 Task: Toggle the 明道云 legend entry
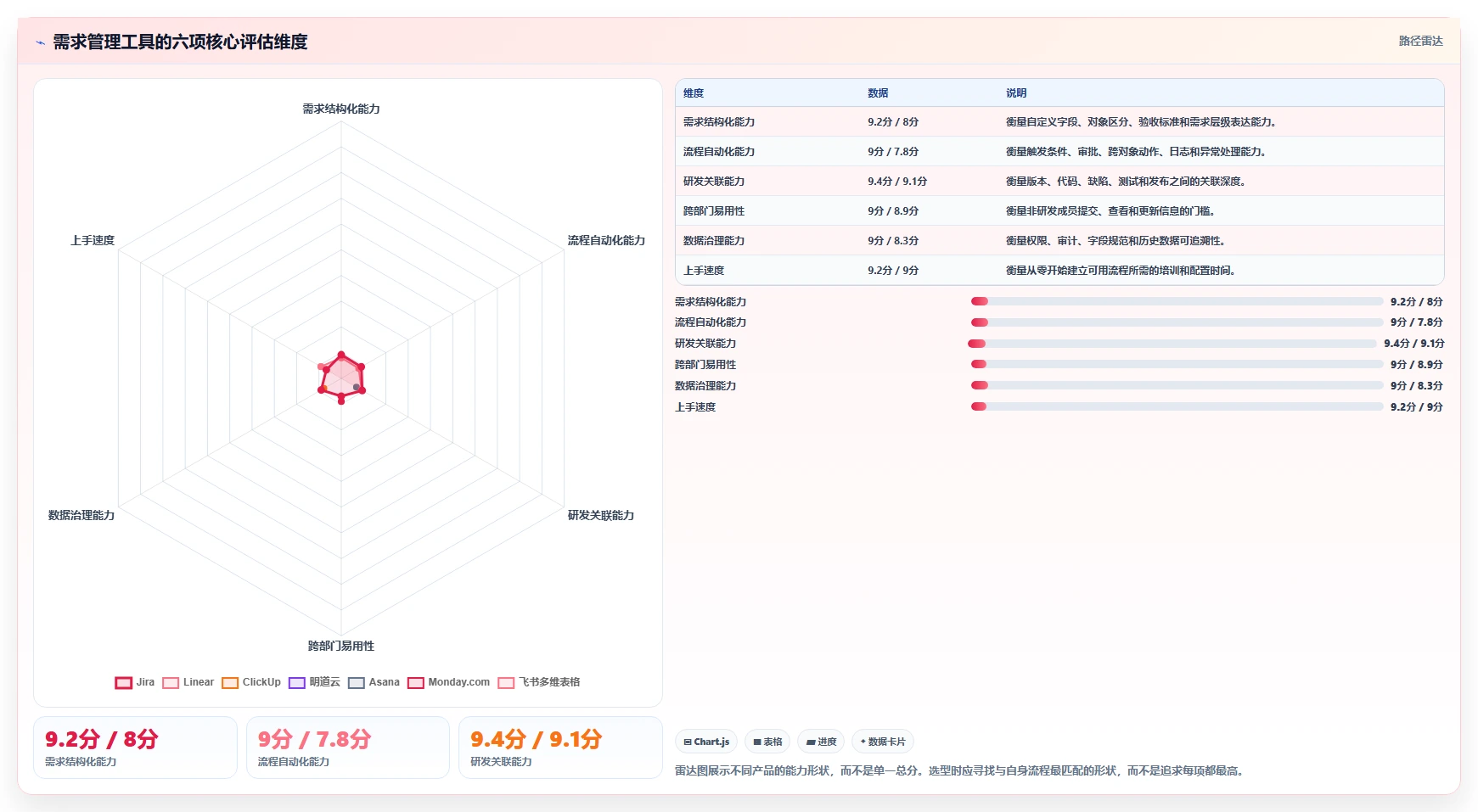[x=314, y=682]
